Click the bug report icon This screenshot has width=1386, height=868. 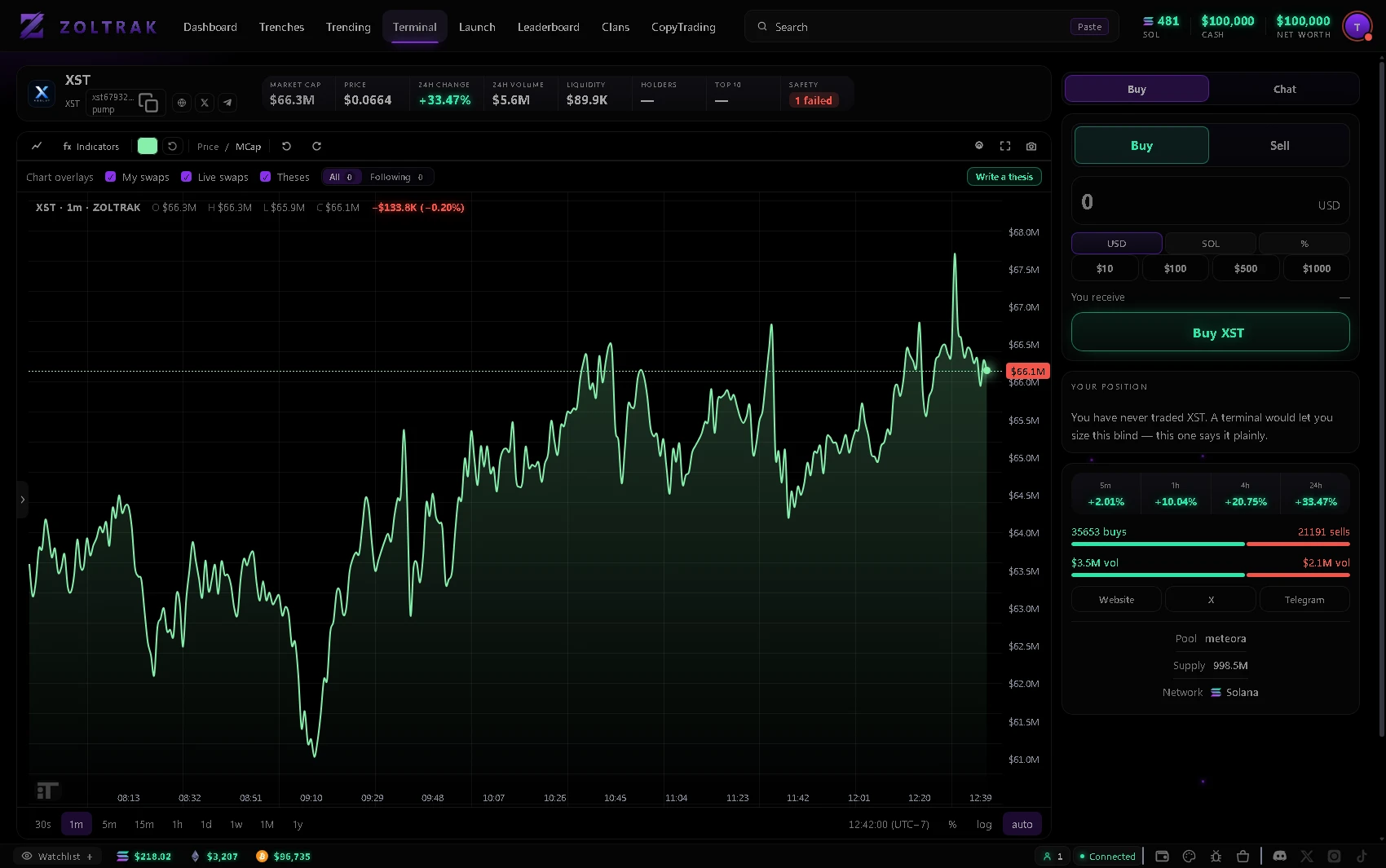click(x=1216, y=856)
